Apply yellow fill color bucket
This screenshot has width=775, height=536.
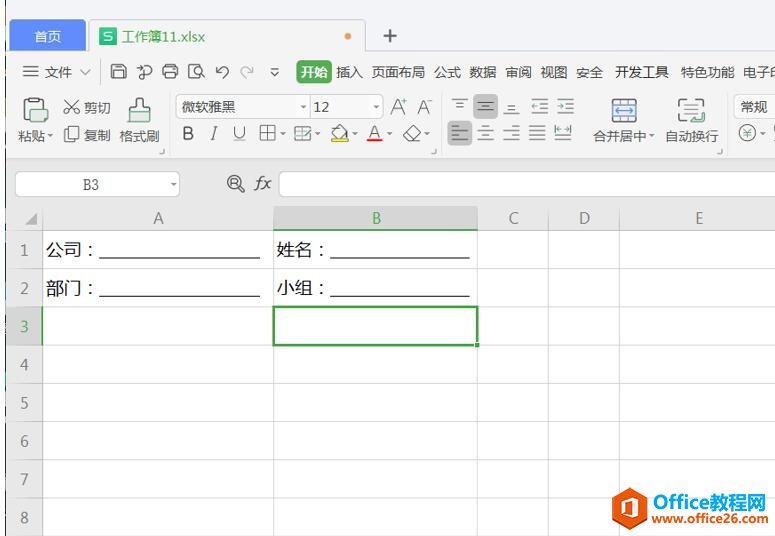click(x=340, y=133)
